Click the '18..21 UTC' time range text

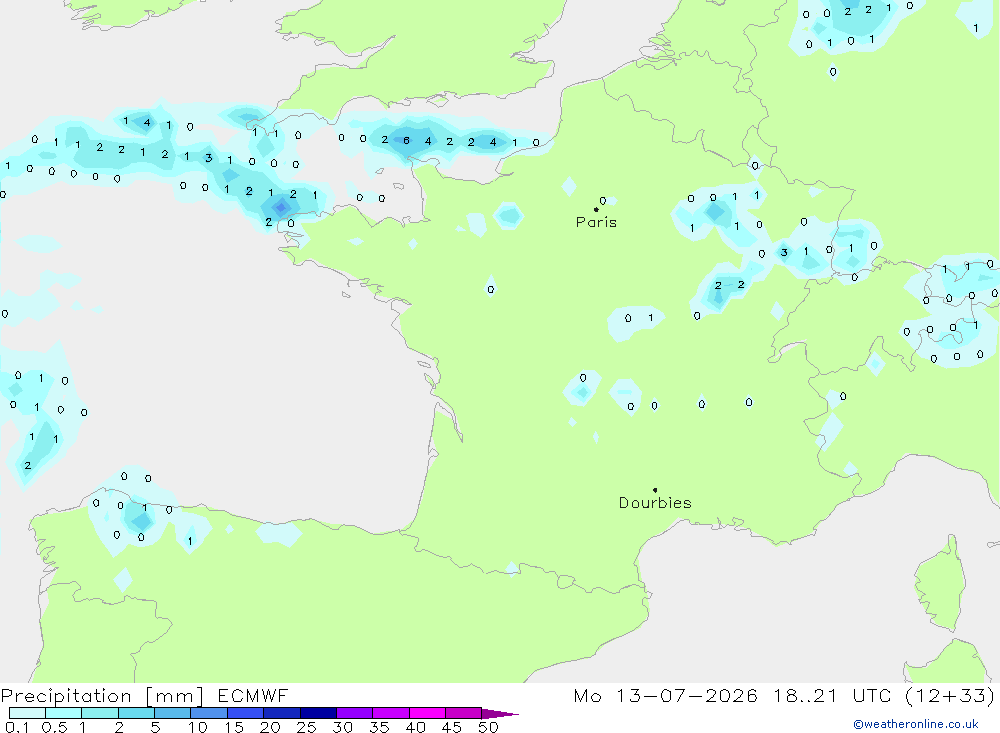(x=832, y=695)
